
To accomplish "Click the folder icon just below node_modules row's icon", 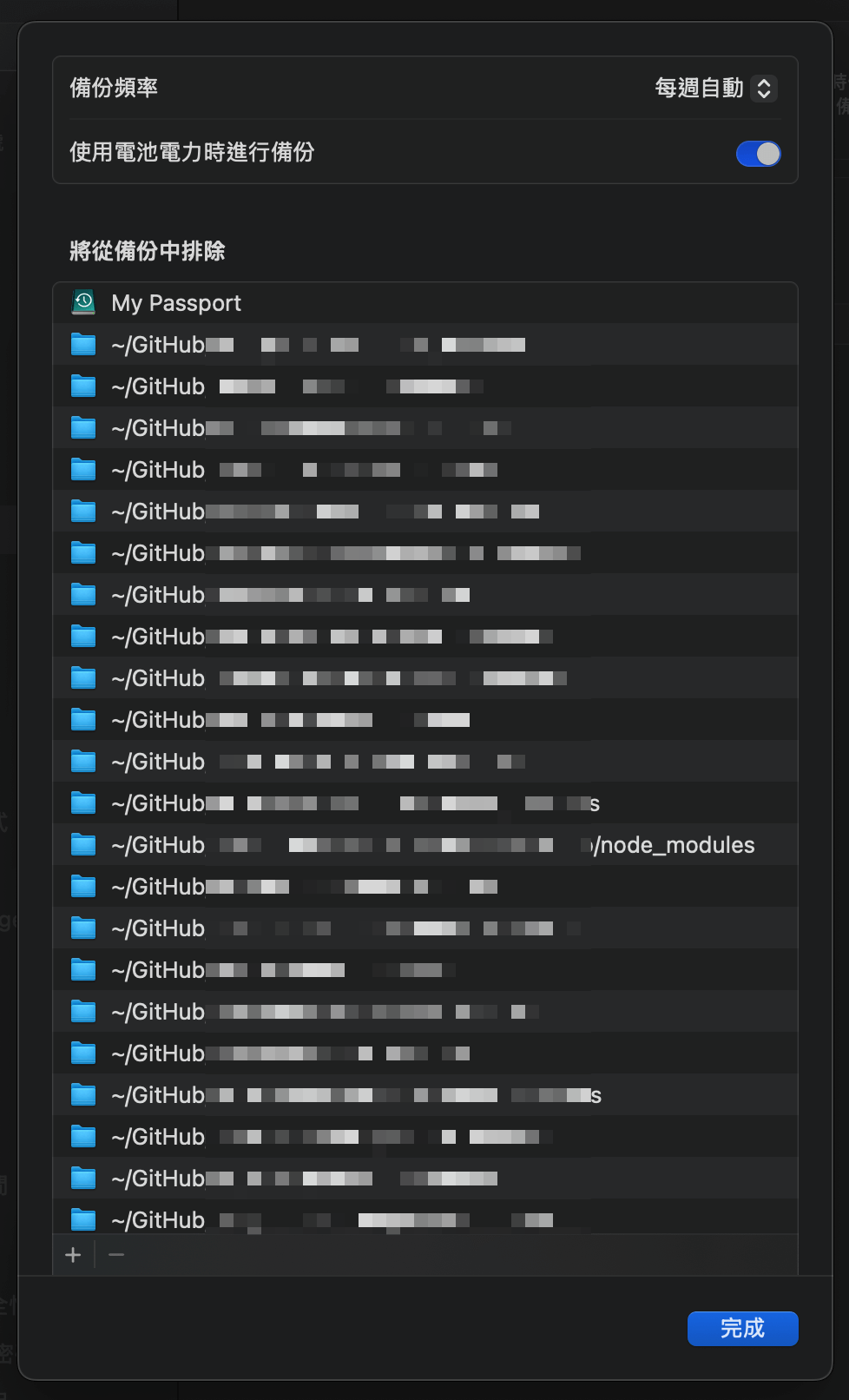I will pos(83,886).
